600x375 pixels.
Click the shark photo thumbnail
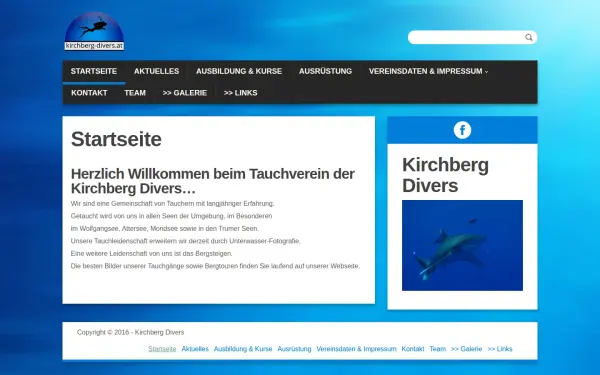(462, 245)
